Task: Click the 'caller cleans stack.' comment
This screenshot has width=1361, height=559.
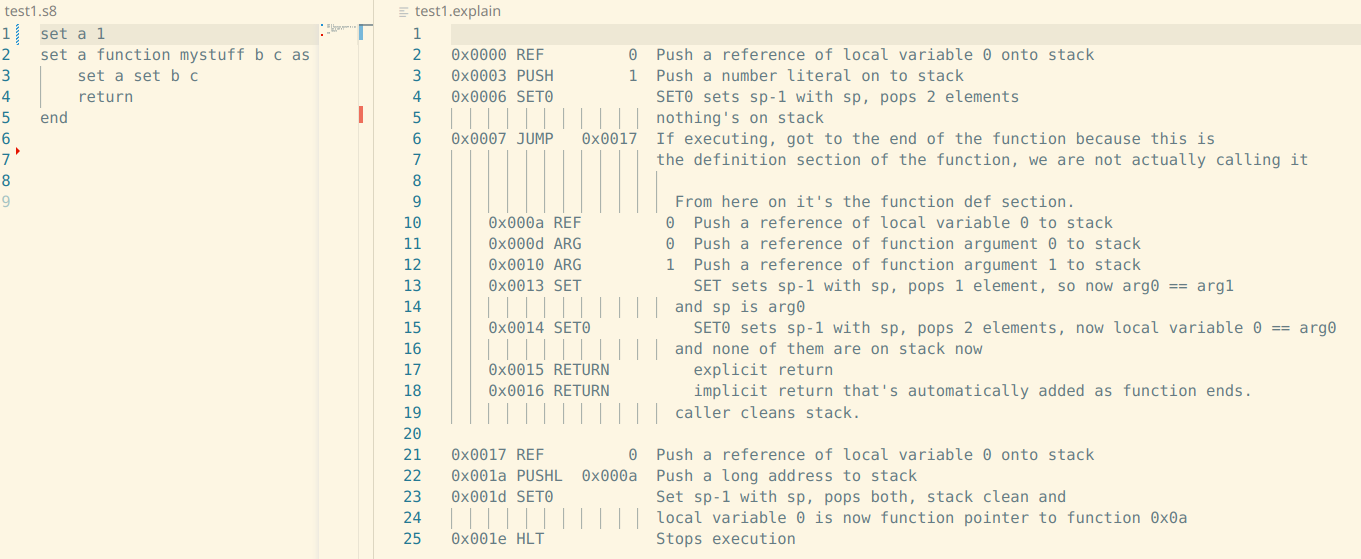Action: coord(768,412)
